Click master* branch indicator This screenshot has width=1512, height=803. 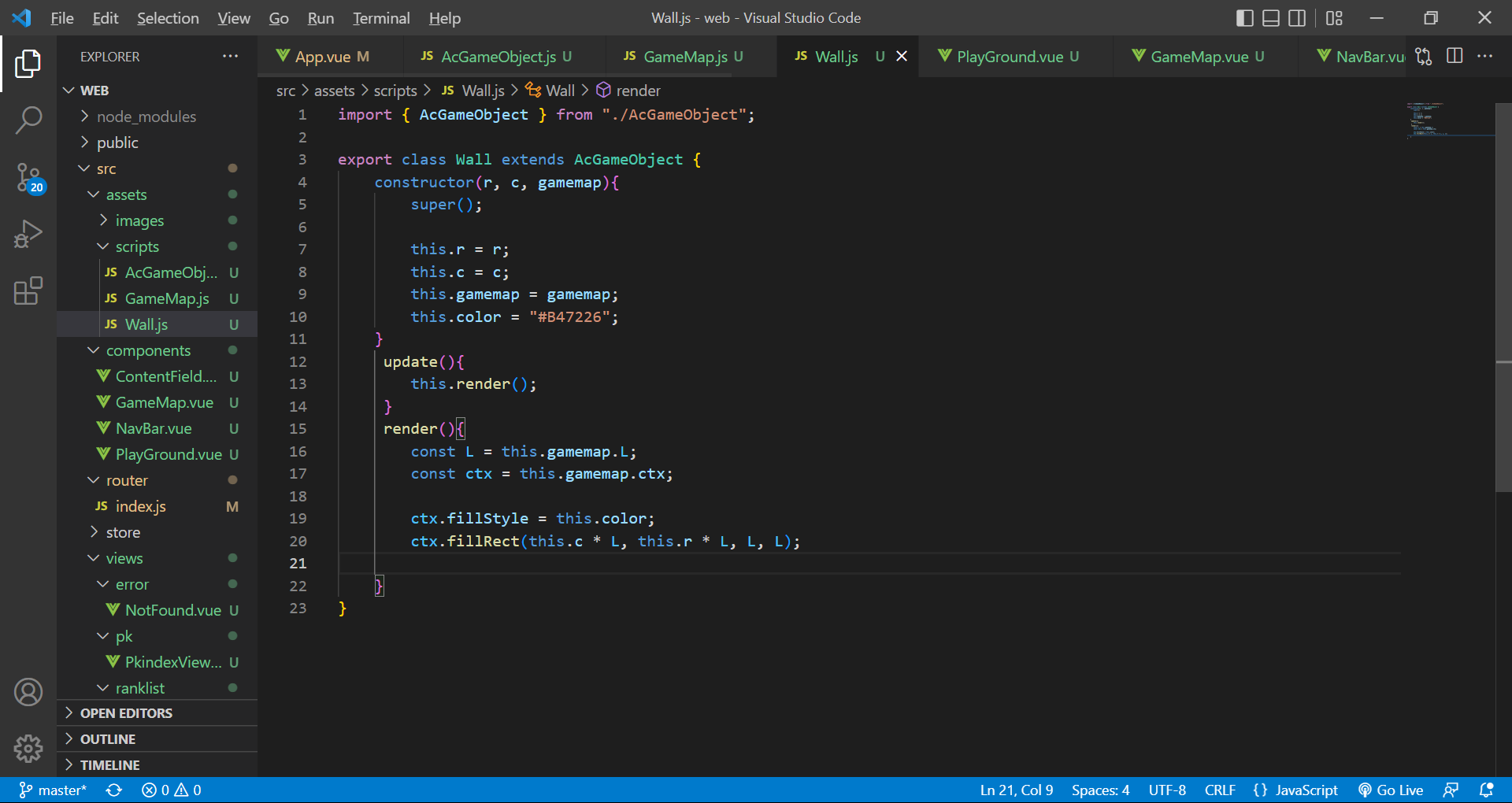pos(53,790)
